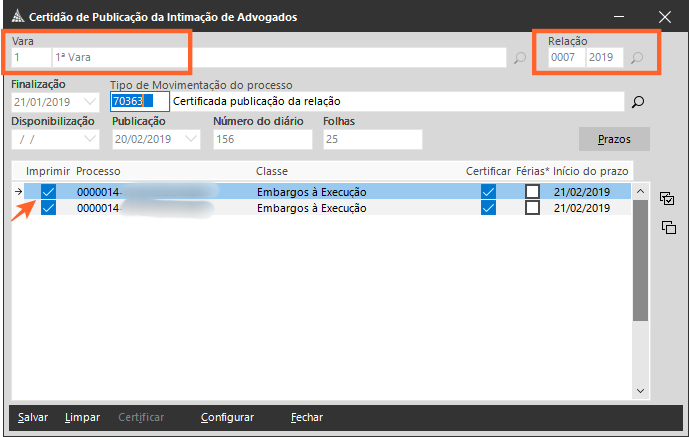This screenshot has width=689, height=437.
Task: Click the movement code field containing 70363
Action: click(x=140, y=101)
